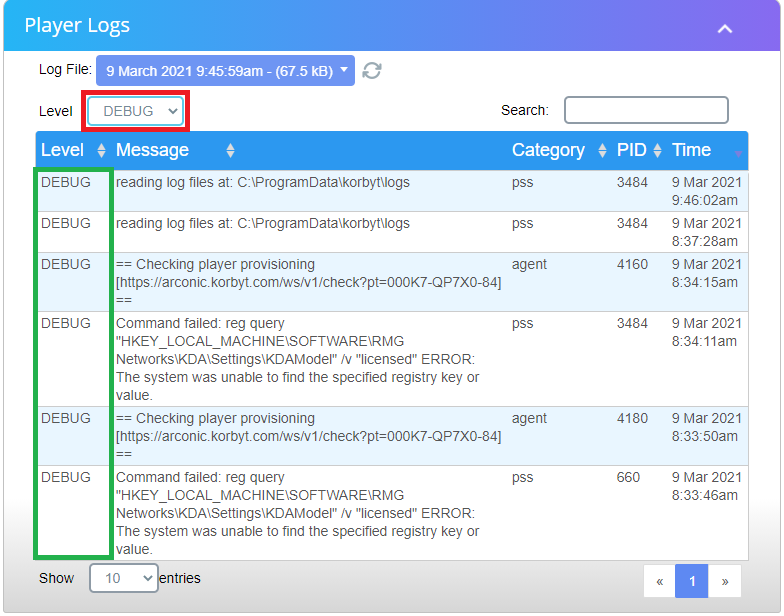784x616 pixels.
Task: Click the 8:34:11am Command failed message
Action: (x=298, y=359)
